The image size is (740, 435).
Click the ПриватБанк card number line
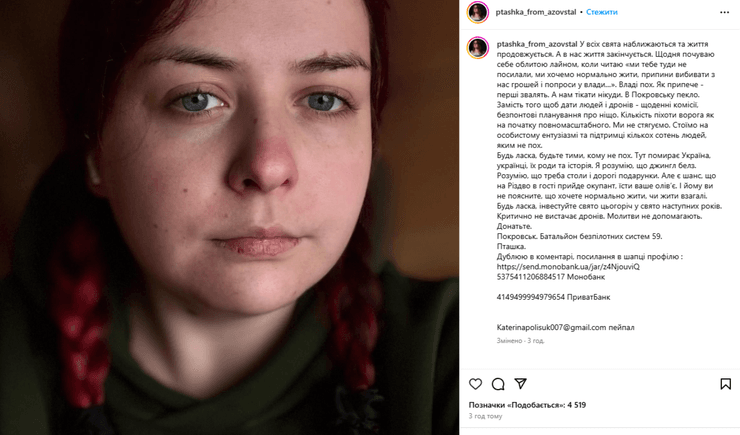(553, 297)
